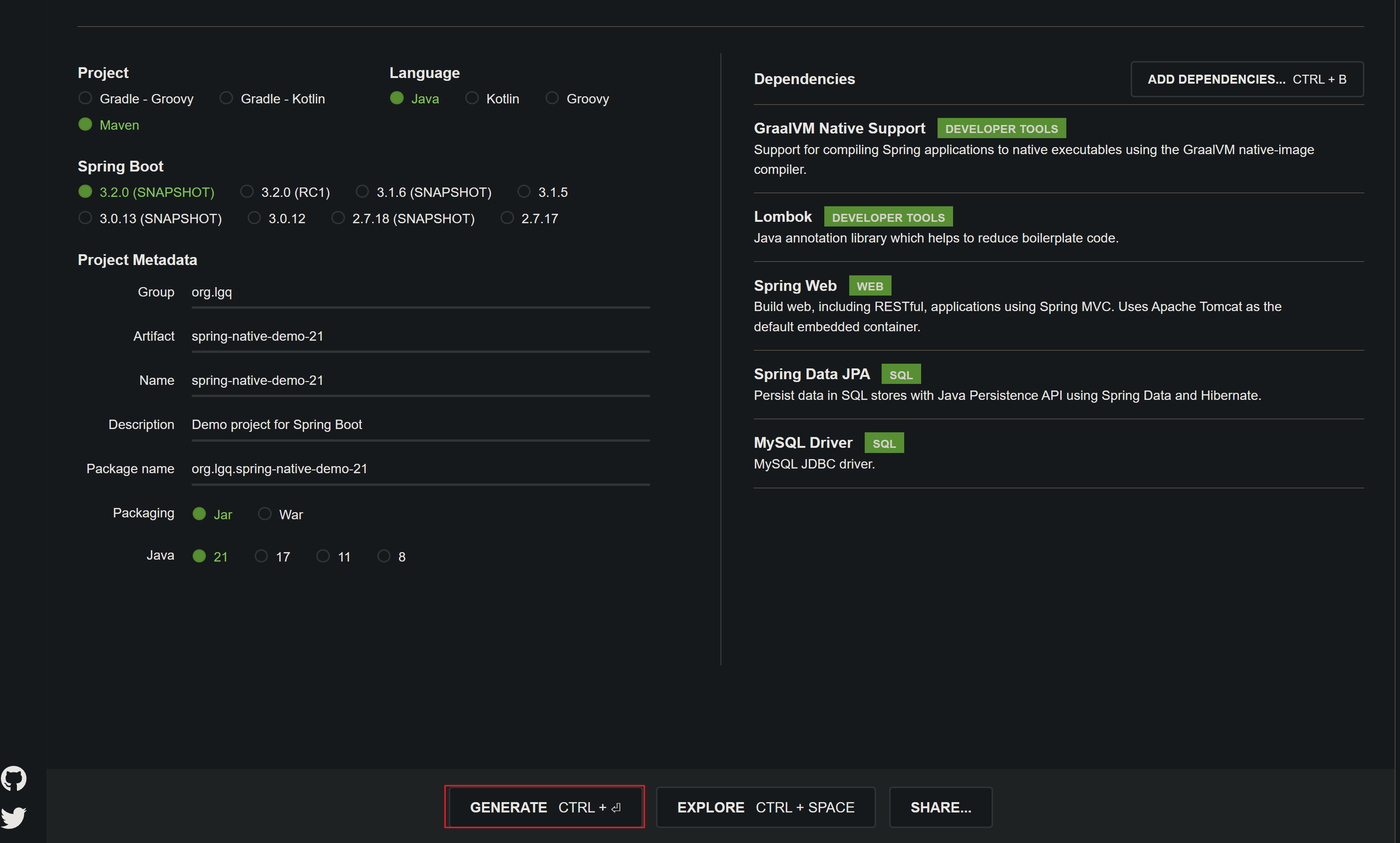This screenshot has height=843, width=1400.
Task: Select Java version 21
Action: 210,556
